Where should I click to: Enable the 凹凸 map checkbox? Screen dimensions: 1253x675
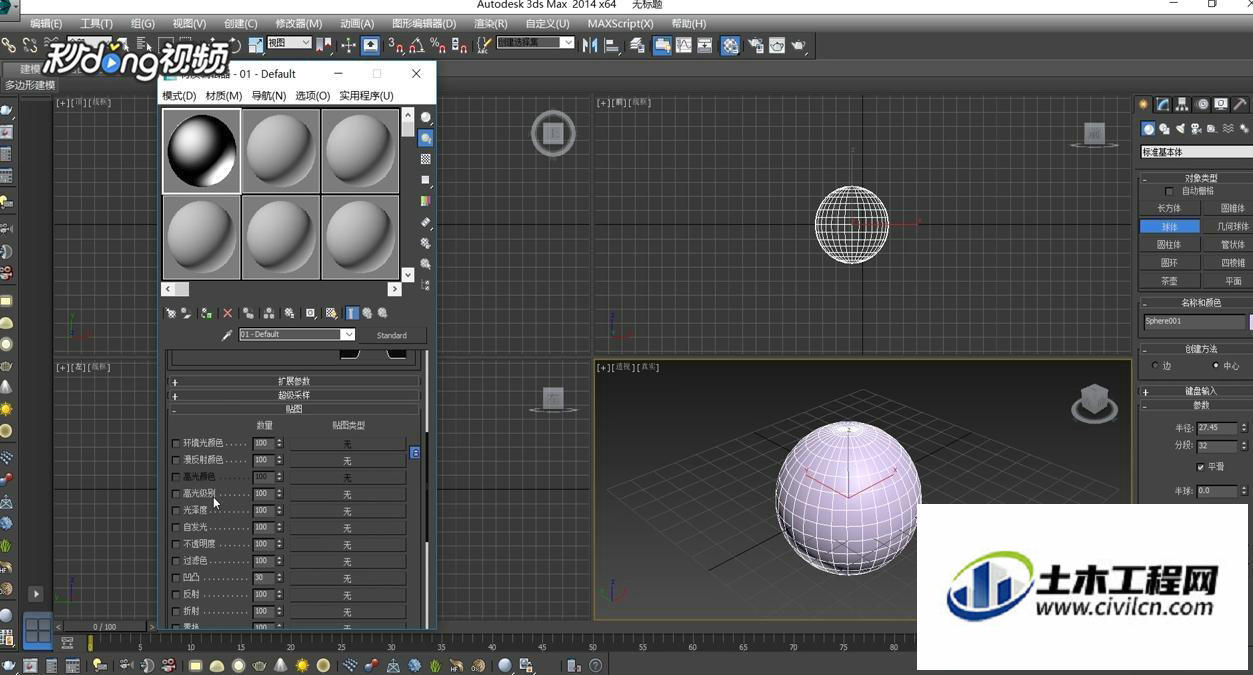click(x=177, y=578)
